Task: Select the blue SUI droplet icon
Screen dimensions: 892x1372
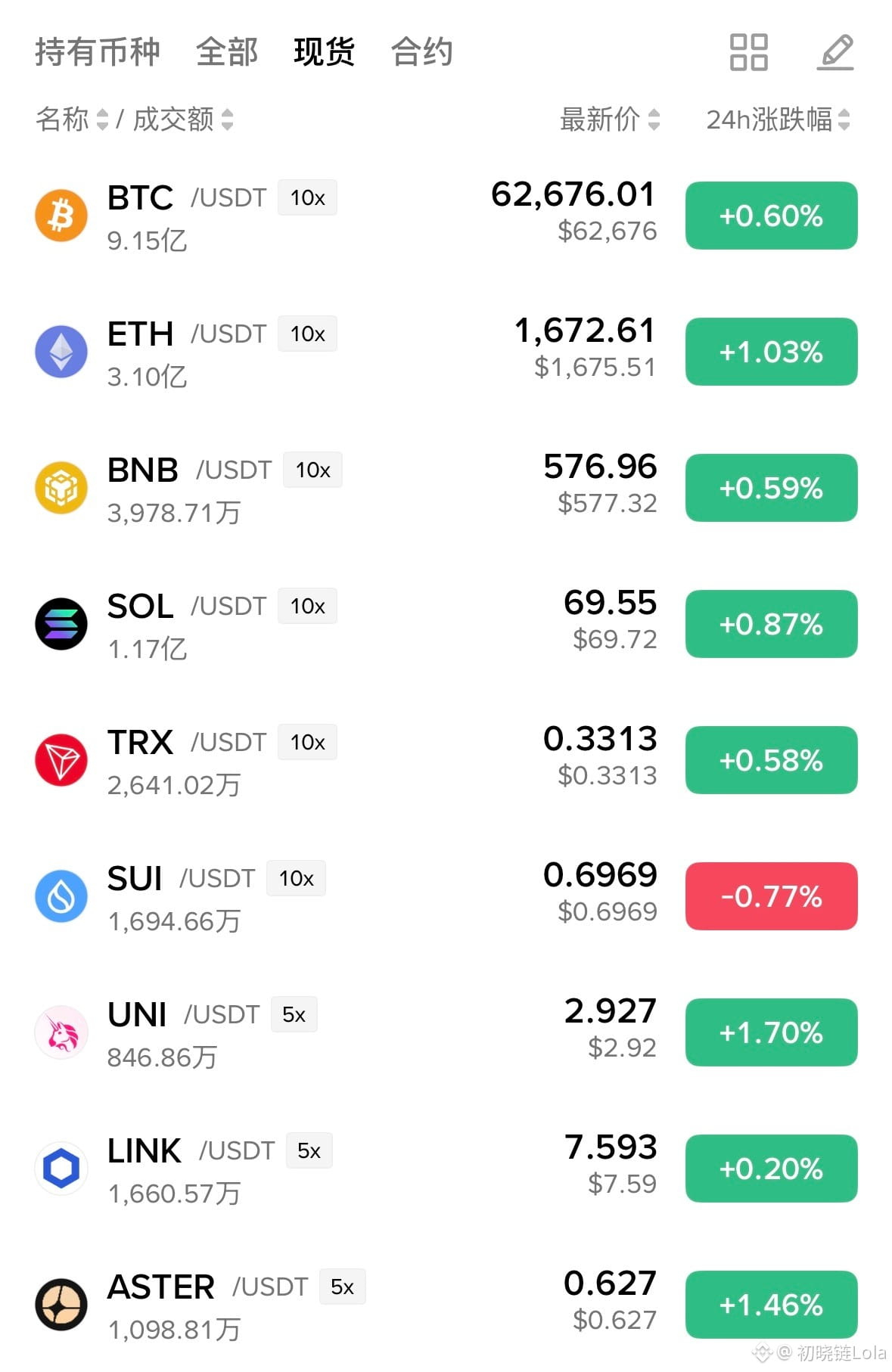Action: 61,896
